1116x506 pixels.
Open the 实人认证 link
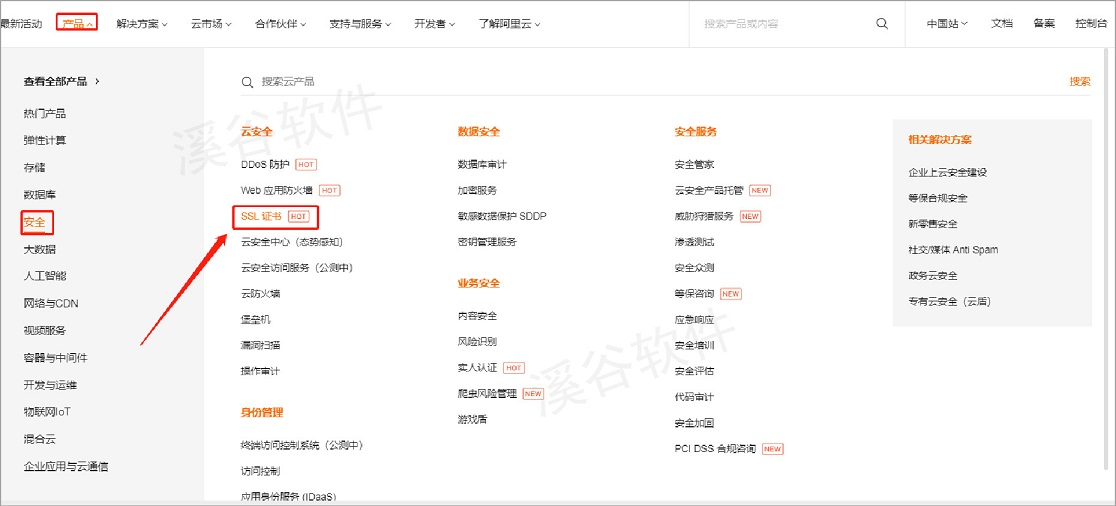(x=477, y=368)
